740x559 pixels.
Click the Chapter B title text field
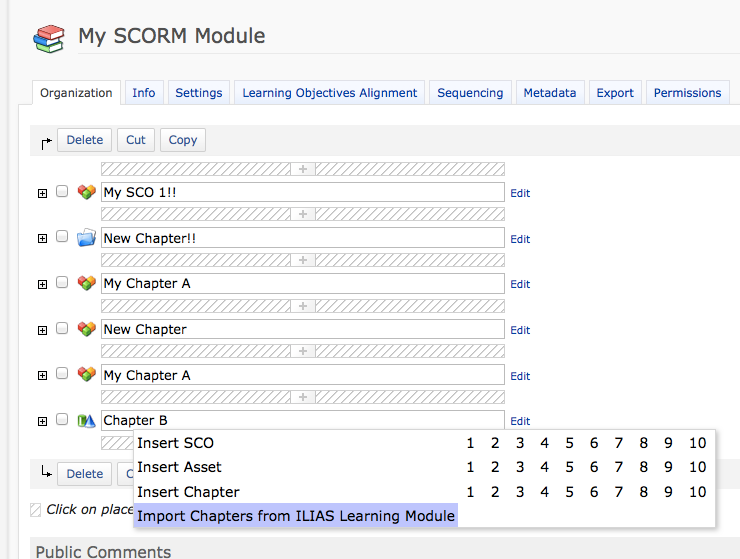pyautogui.click(x=303, y=420)
